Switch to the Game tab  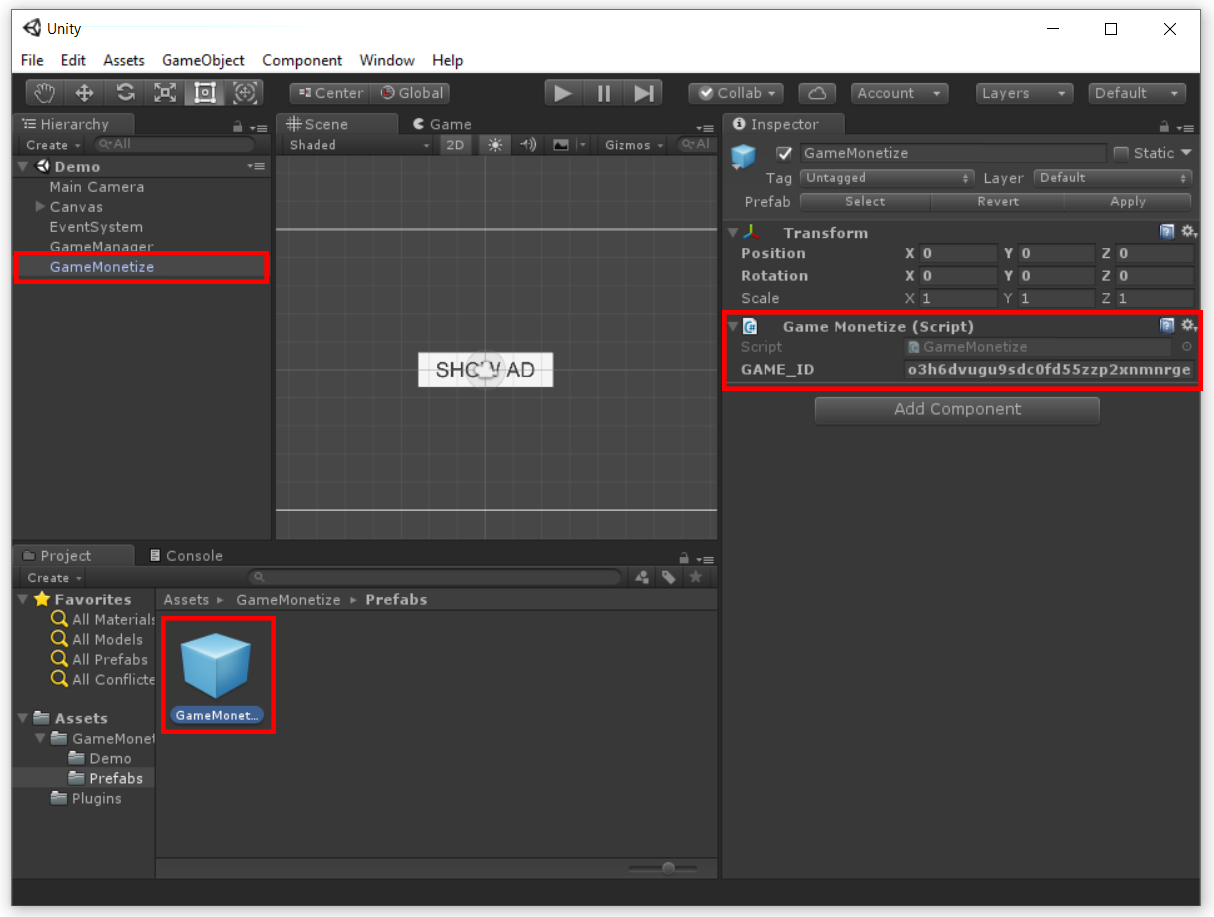pos(441,124)
